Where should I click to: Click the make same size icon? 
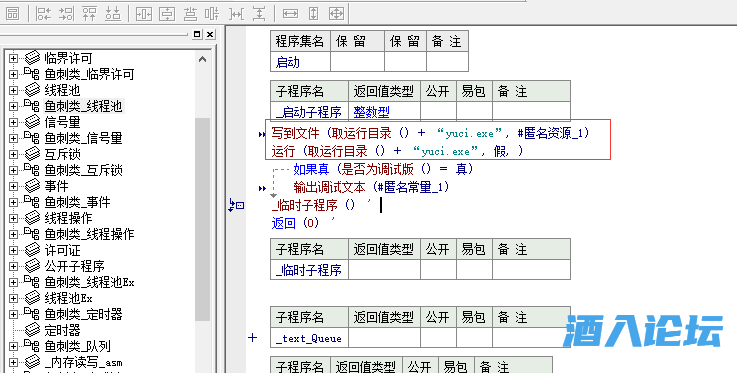(337, 13)
